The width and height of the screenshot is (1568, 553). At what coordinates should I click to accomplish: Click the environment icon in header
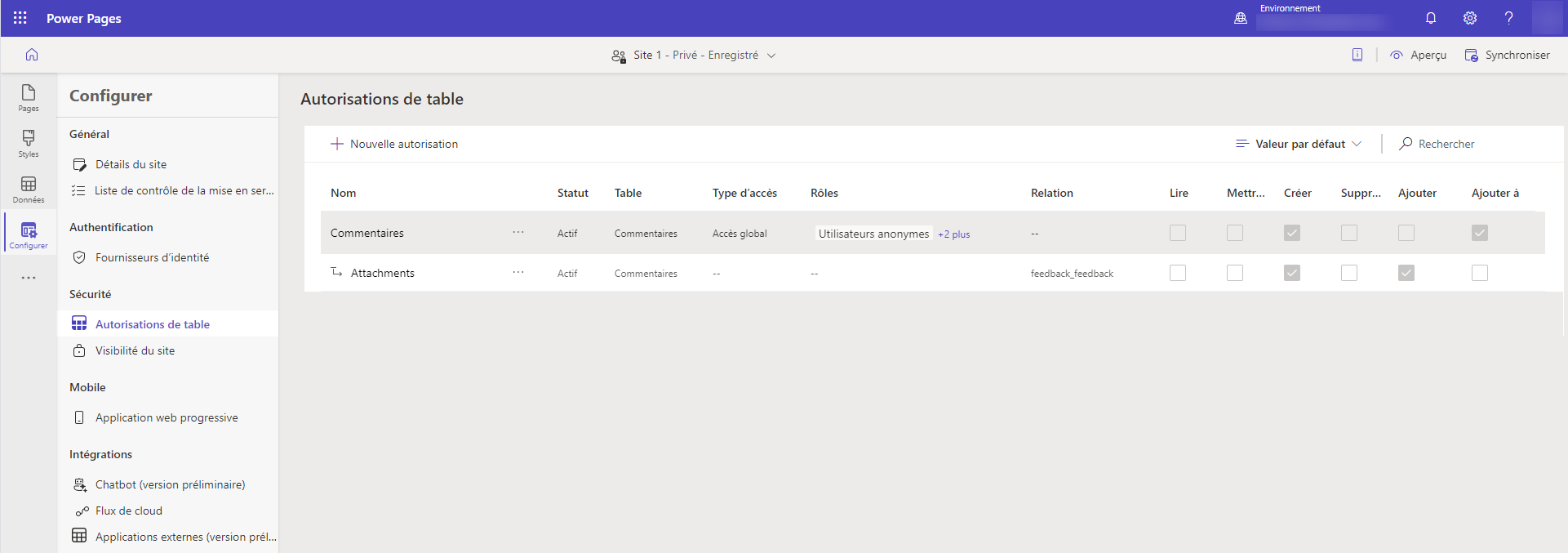(1241, 18)
